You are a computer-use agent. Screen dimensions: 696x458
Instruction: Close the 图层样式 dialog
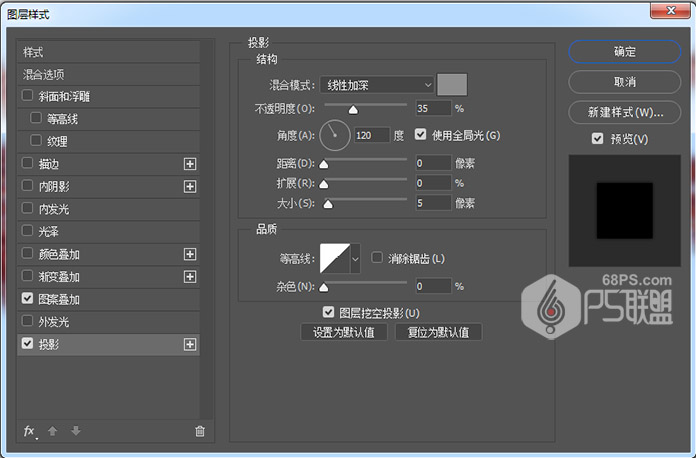[671, 11]
